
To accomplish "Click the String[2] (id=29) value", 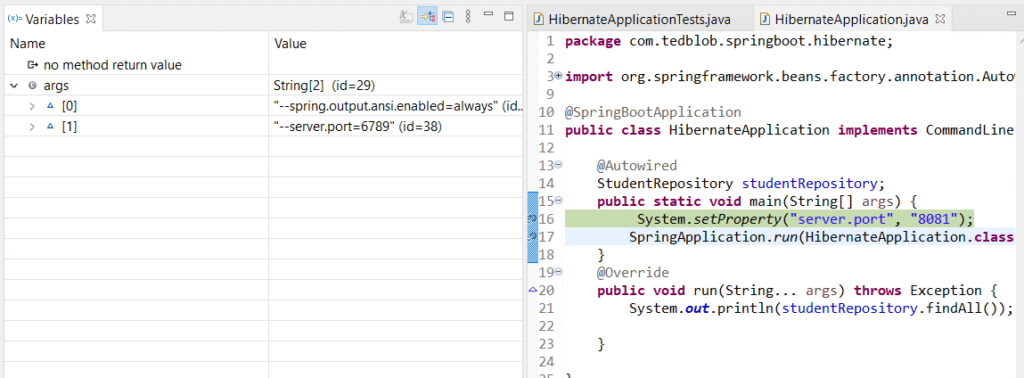I will [x=324, y=86].
